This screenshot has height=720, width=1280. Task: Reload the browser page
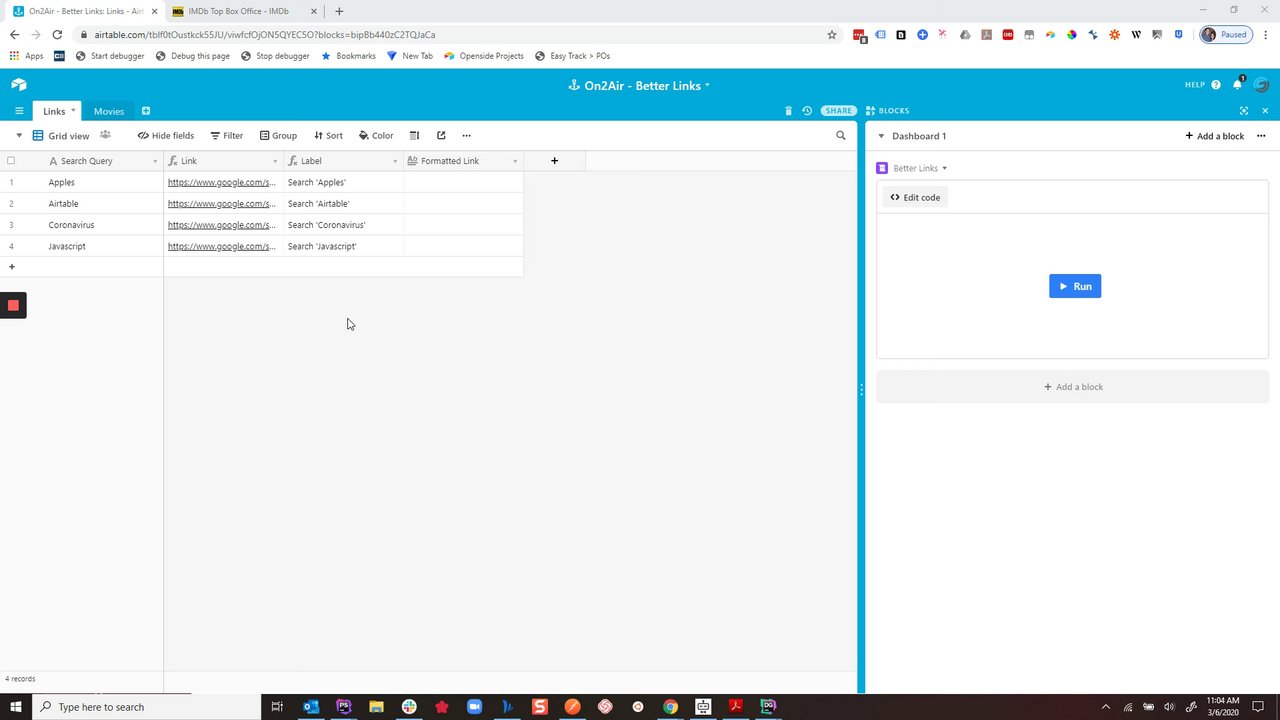point(57,34)
